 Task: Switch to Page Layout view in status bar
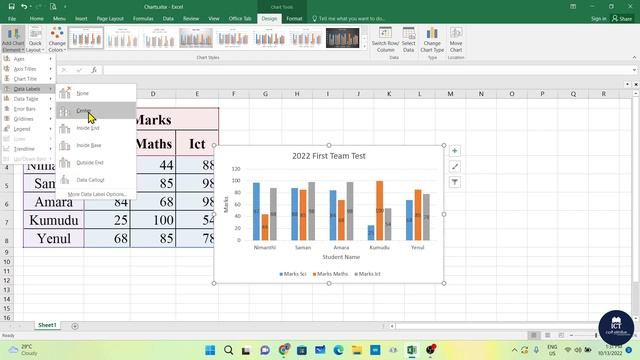(547, 335)
